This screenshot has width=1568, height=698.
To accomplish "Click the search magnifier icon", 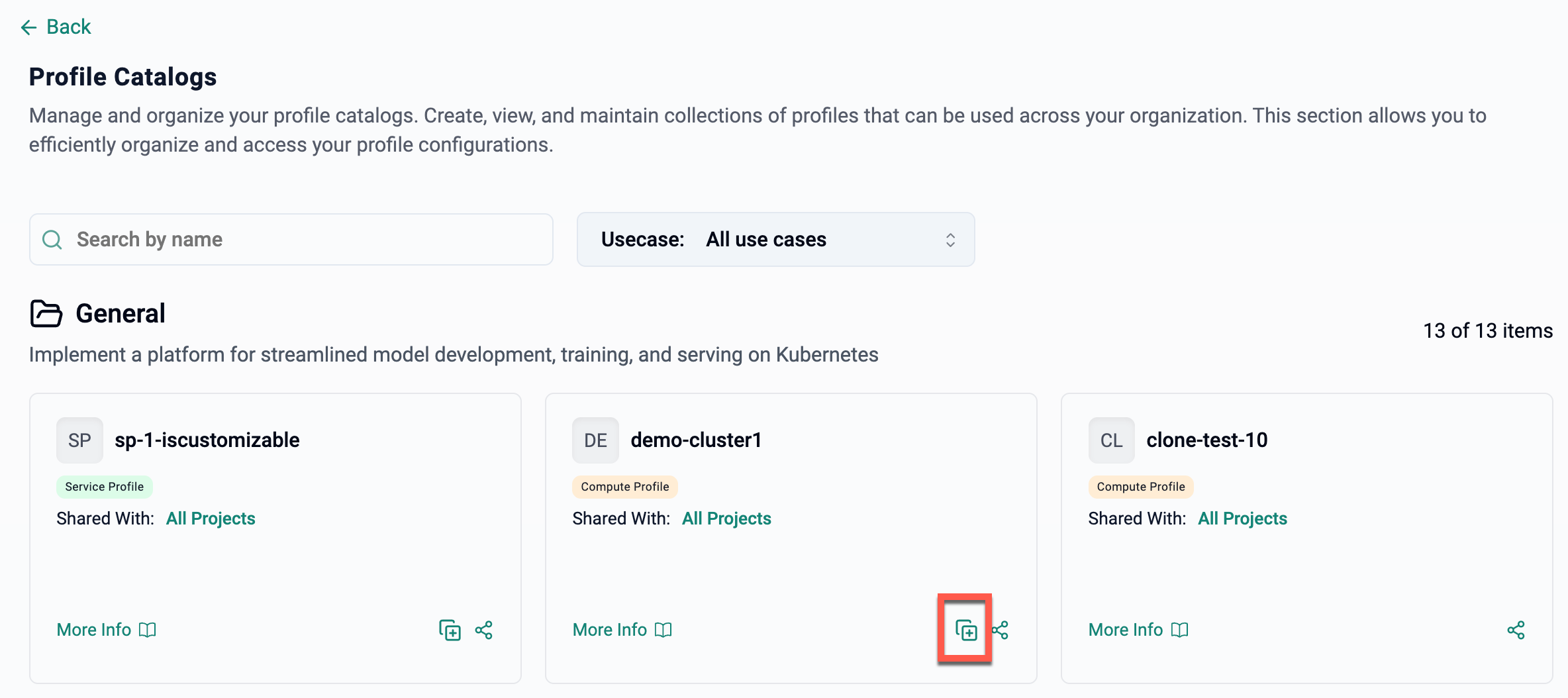I will click(x=52, y=240).
